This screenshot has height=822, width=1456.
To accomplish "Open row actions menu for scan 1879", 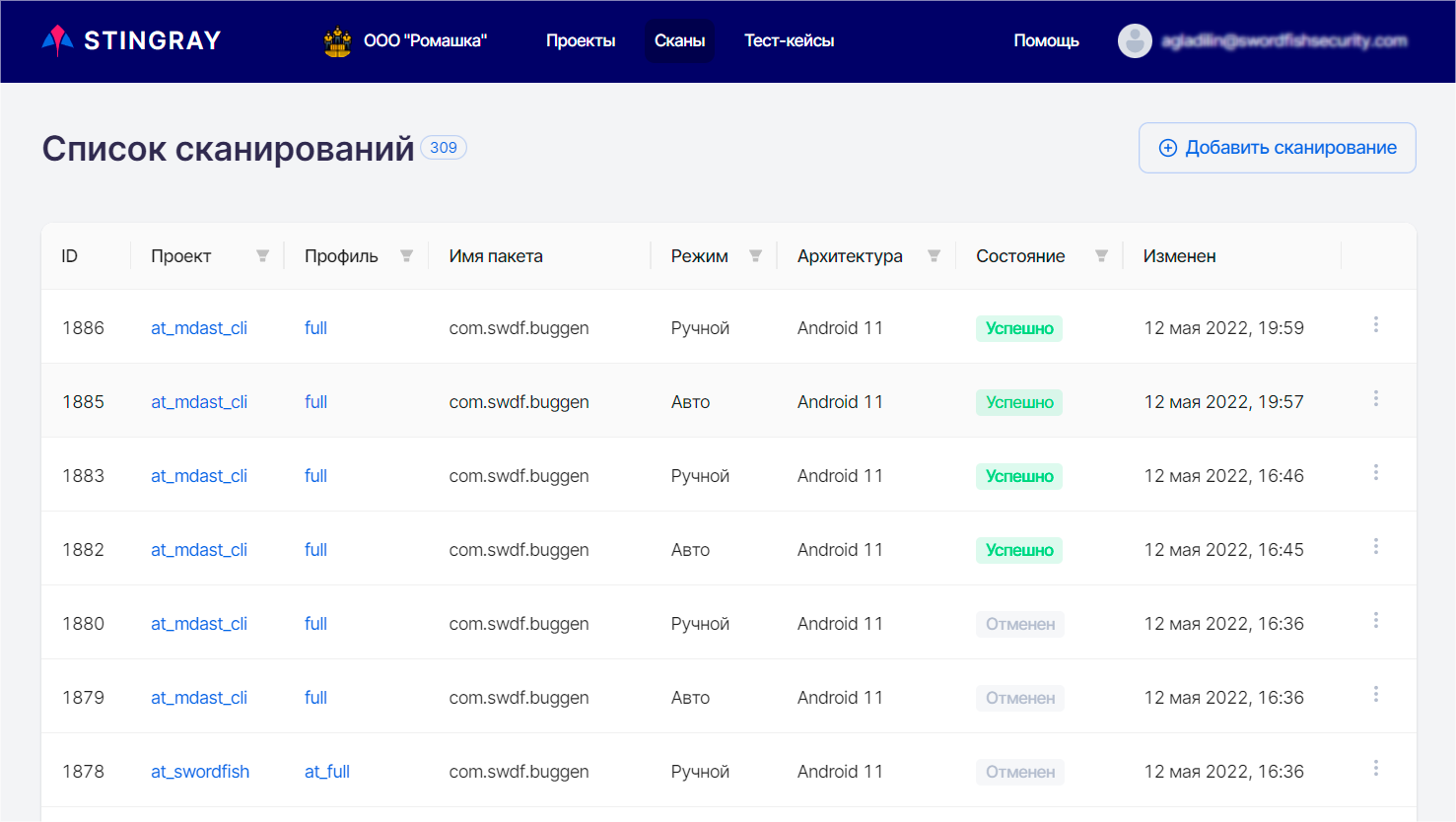I will point(1376,694).
